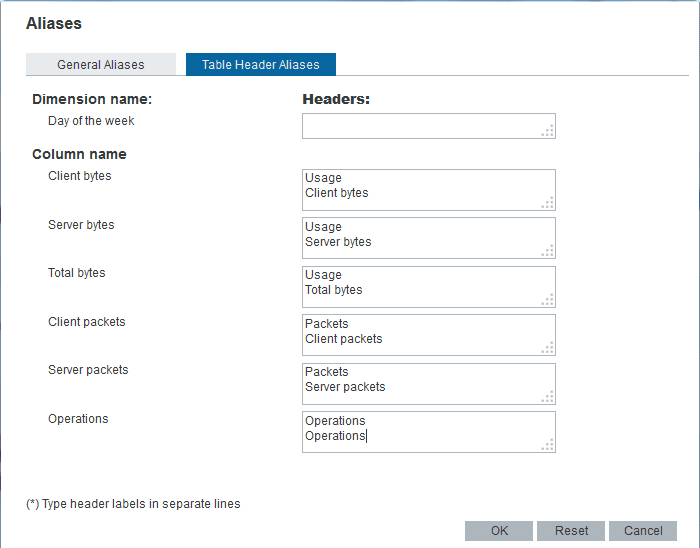Switch to the General Aliases tab
700x548 pixels.
[x=101, y=64]
